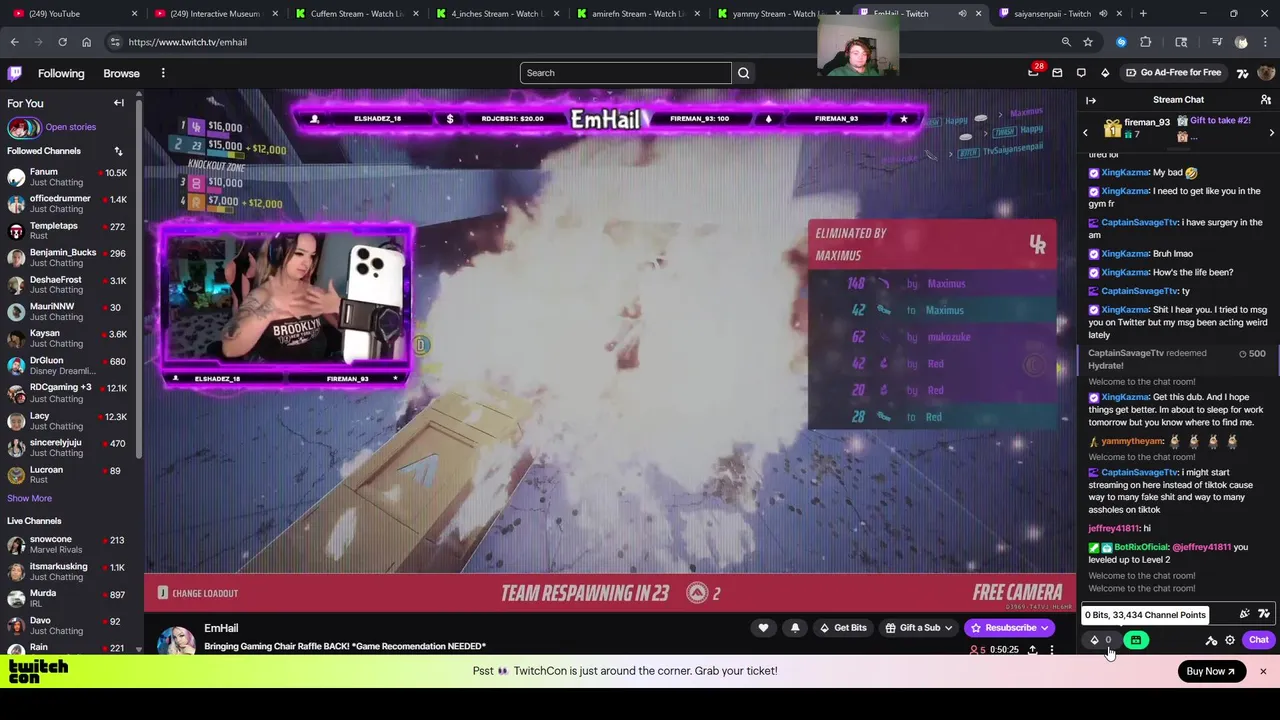The height and width of the screenshot is (720, 1280).
Task: Go back in browser history
Action: (14, 42)
